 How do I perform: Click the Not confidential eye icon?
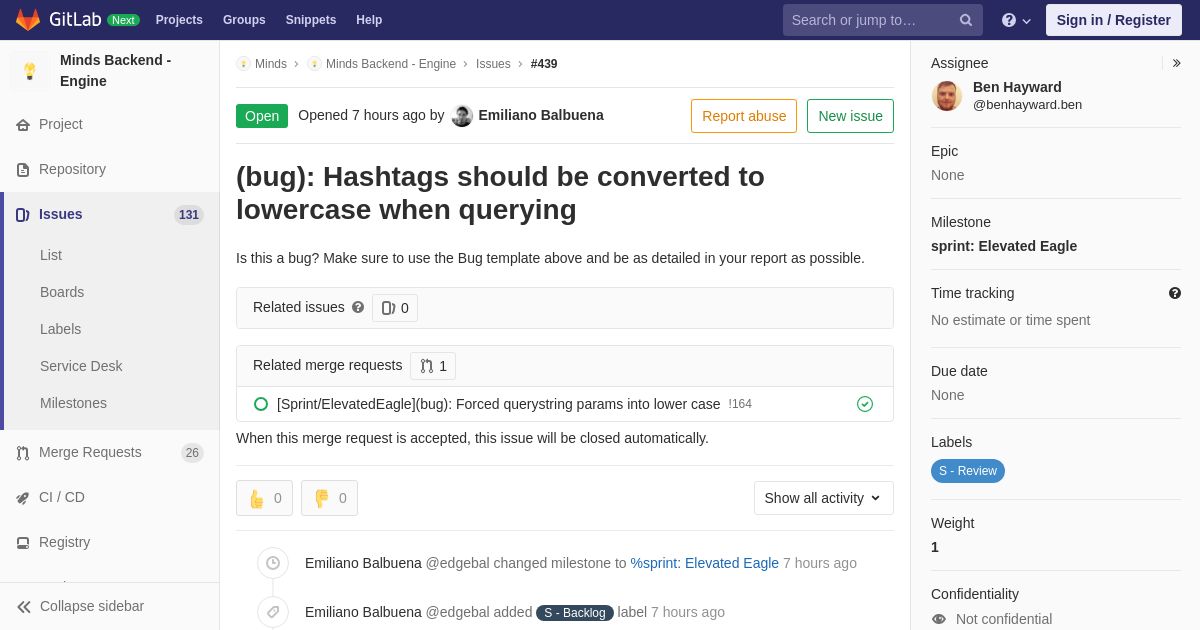coord(939,619)
